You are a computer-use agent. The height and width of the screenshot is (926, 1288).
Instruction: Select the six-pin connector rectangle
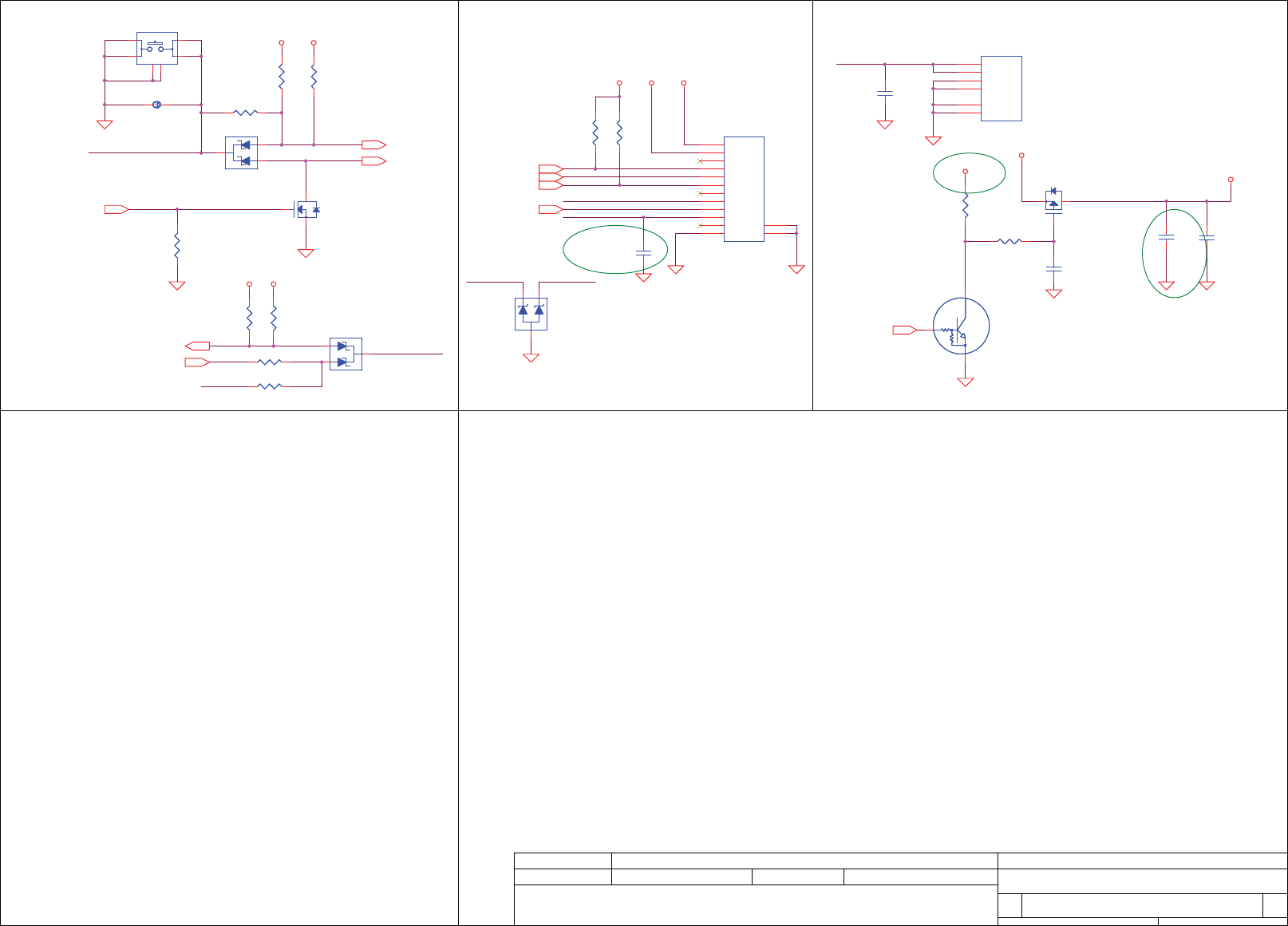coord(1002,89)
